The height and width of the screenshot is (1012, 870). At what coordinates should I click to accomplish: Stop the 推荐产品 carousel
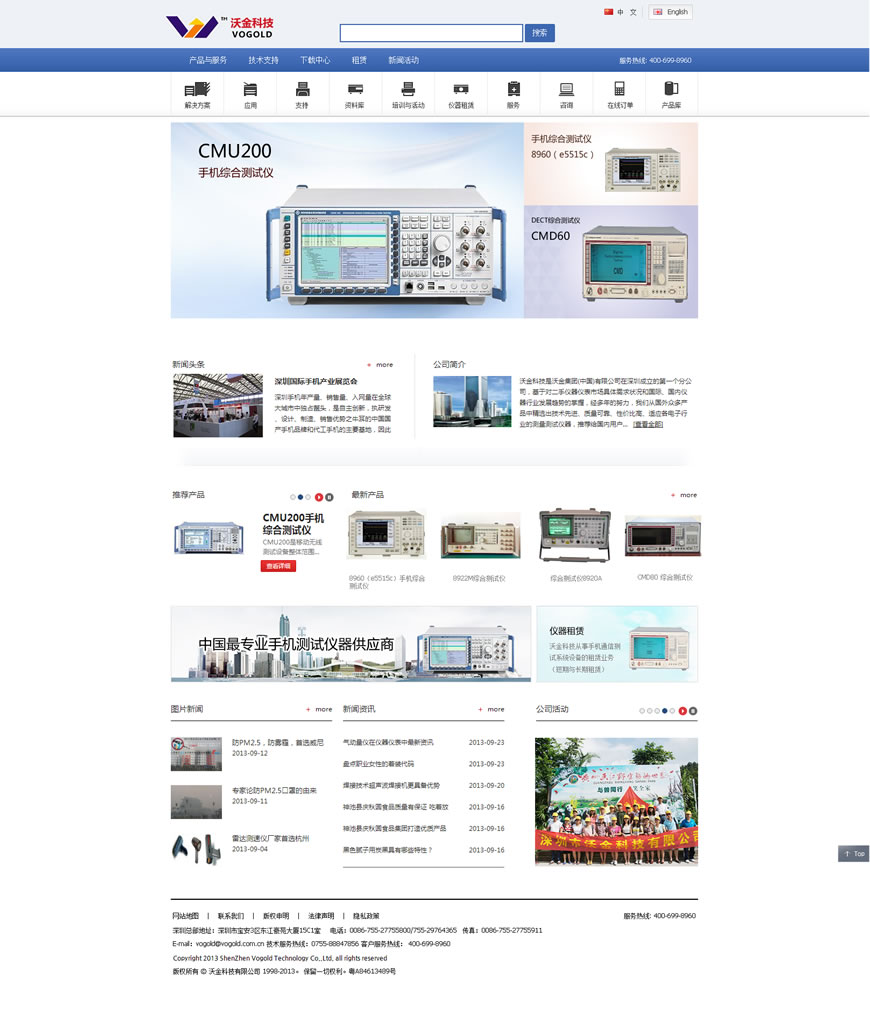[x=329, y=497]
